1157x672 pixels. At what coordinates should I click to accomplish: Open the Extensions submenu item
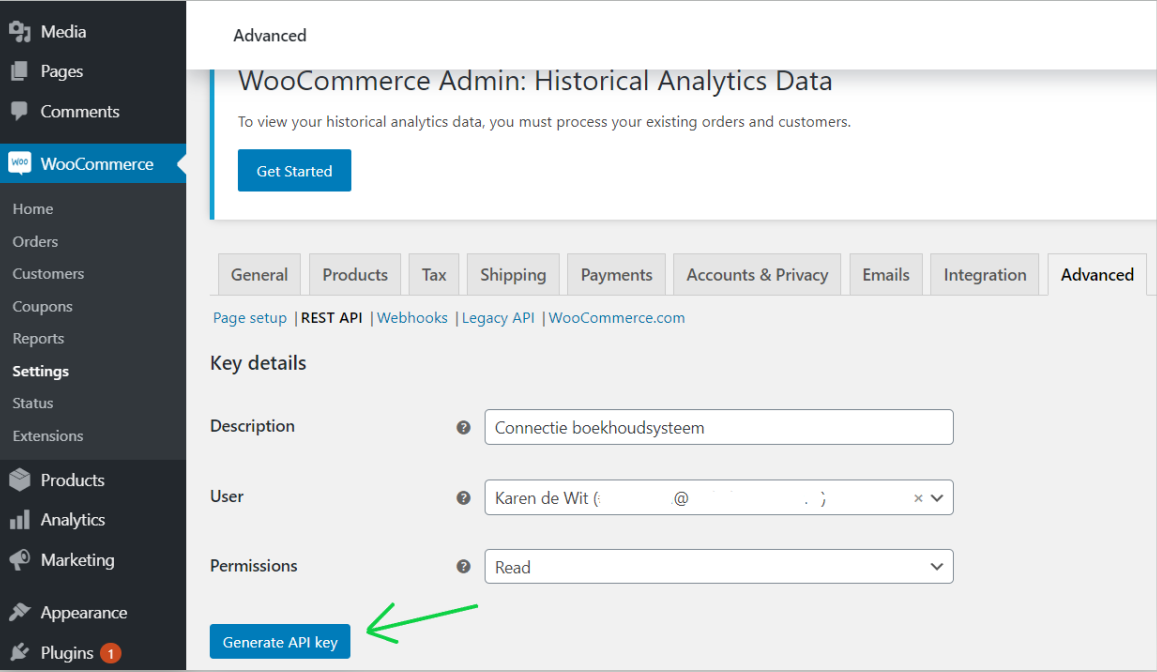pos(47,436)
